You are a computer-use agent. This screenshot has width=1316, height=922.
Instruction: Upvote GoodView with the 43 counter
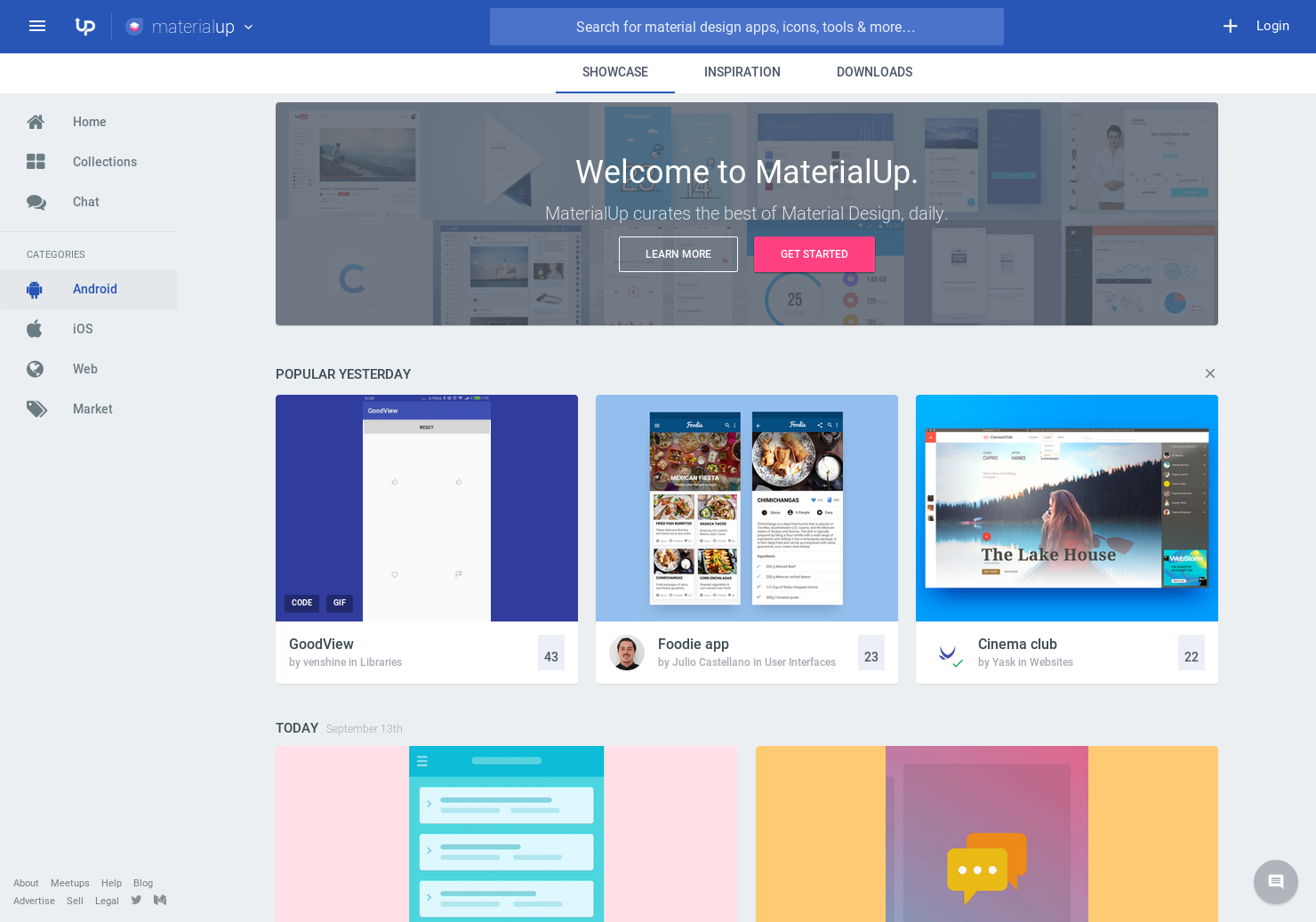[x=551, y=653]
